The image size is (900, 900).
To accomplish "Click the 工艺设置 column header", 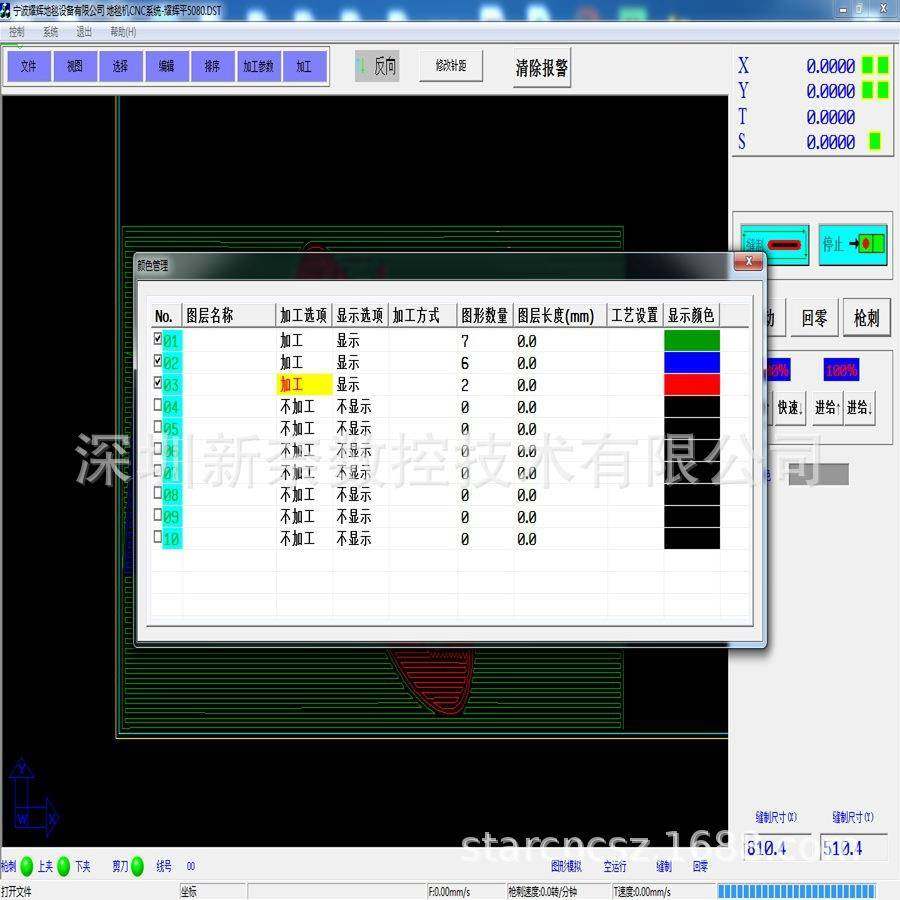I will pyautogui.click(x=635, y=315).
